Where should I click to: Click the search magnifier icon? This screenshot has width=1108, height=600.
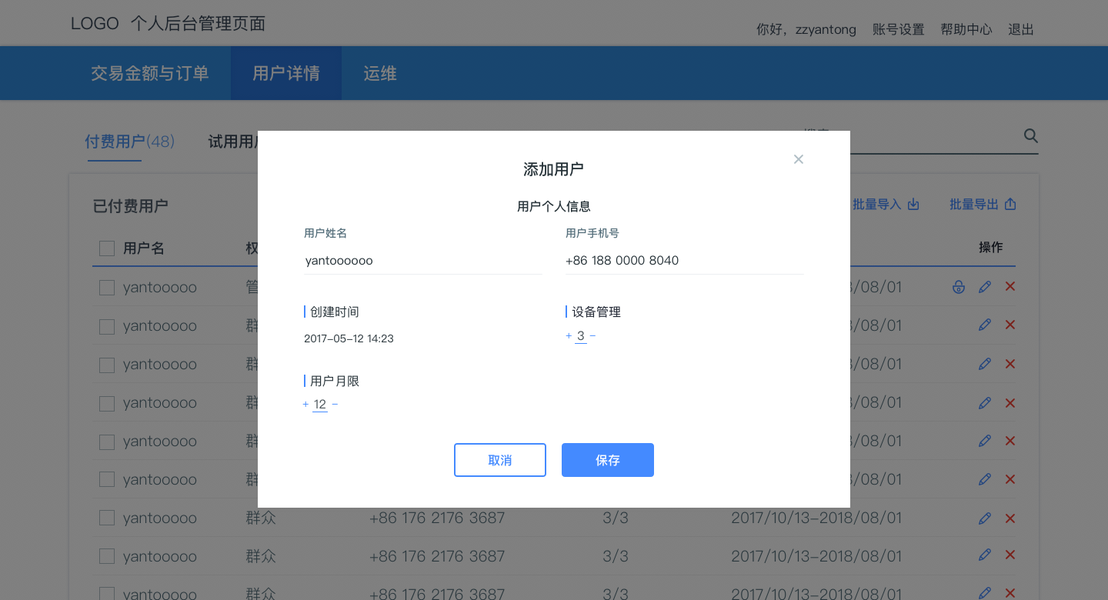[1030, 136]
